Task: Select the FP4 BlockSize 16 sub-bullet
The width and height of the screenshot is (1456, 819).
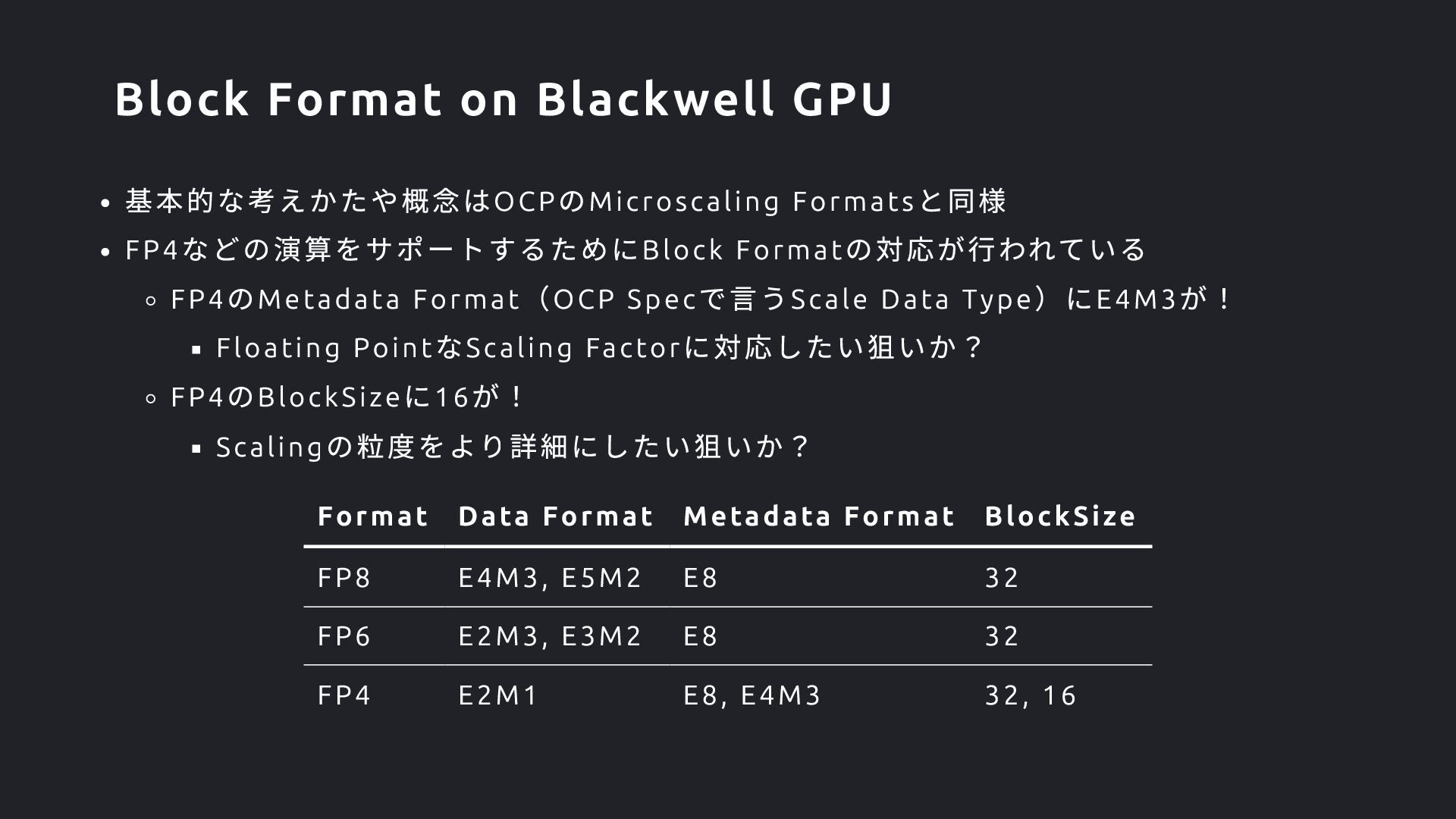Action: pyautogui.click(x=347, y=397)
